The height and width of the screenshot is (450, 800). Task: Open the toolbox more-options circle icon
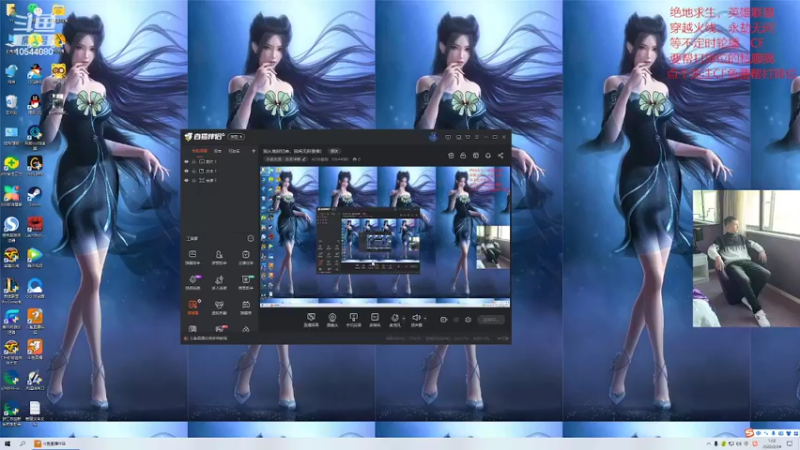click(x=251, y=238)
